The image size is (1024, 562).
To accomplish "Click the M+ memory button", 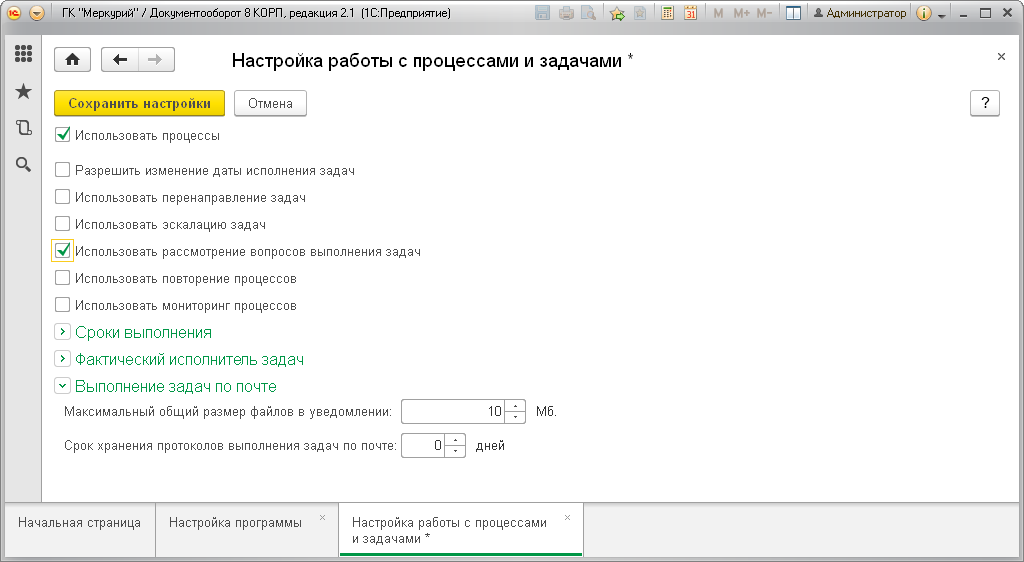I will click(x=741, y=13).
